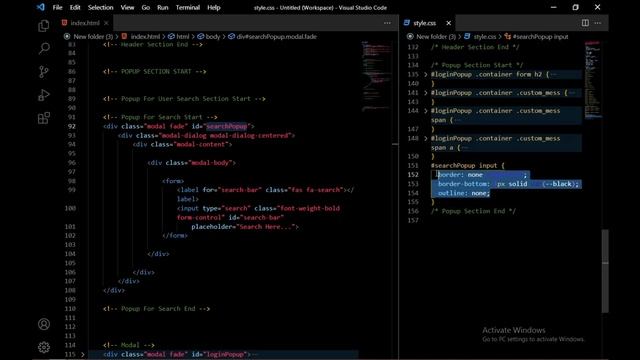
Task: Click the VS Code logo icon
Action: [40, 7]
